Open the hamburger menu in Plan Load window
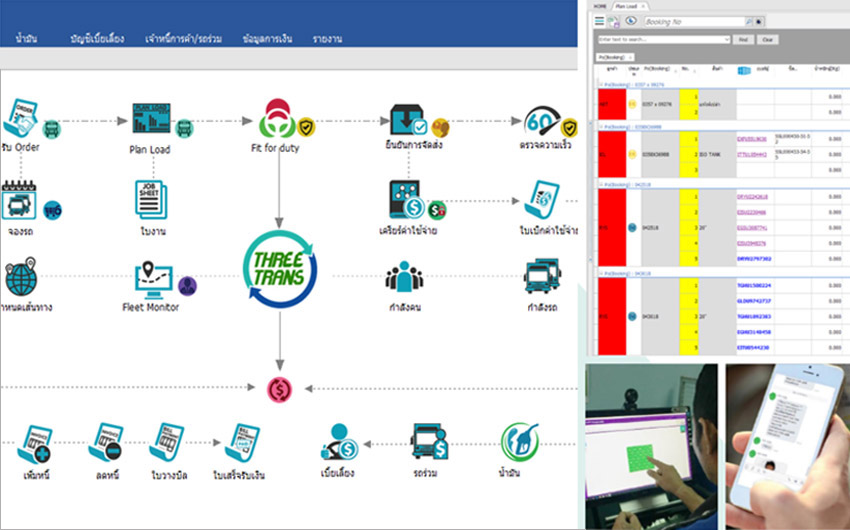The height and width of the screenshot is (530, 850). (599, 21)
